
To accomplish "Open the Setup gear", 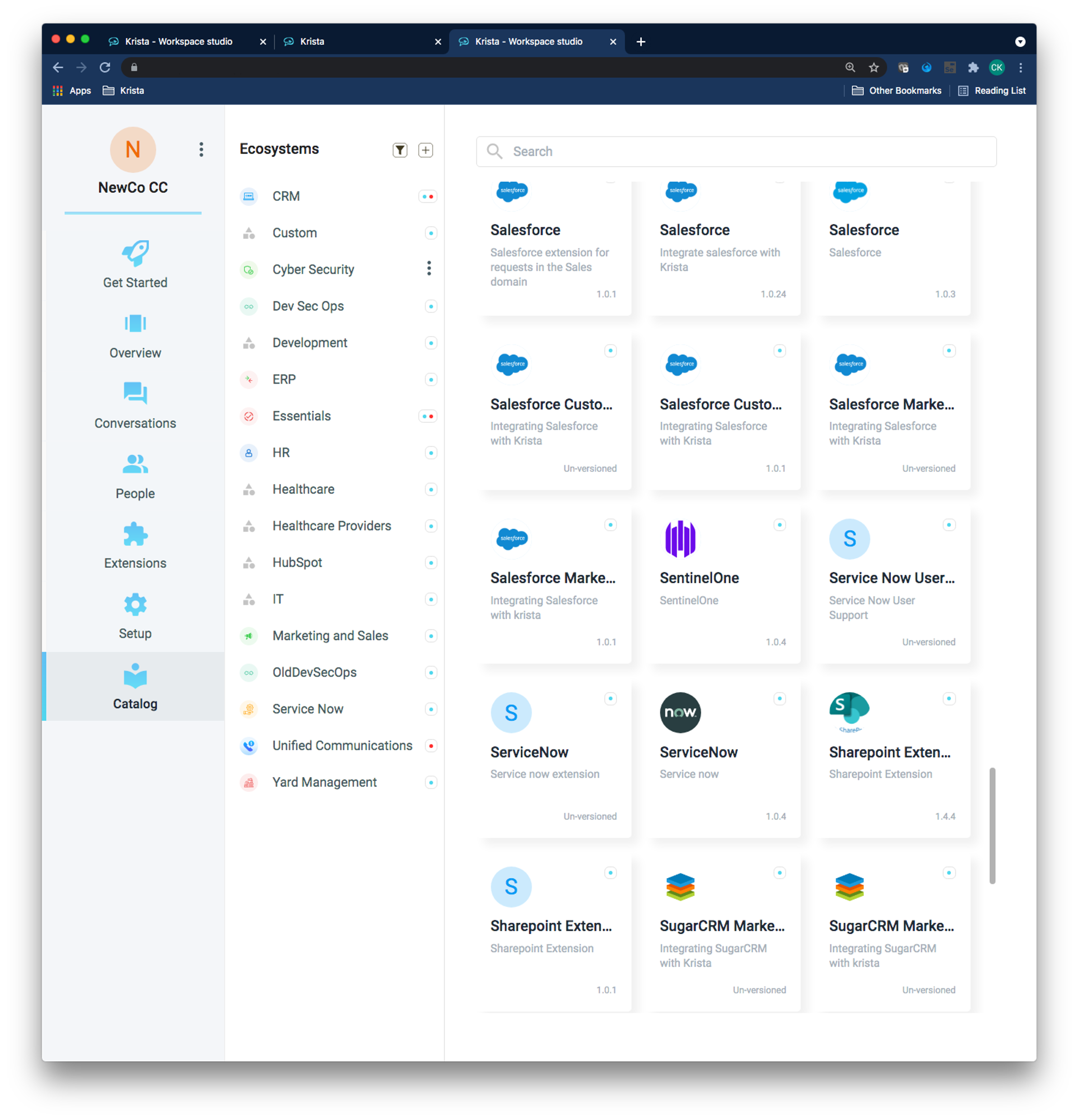I will coord(135,605).
